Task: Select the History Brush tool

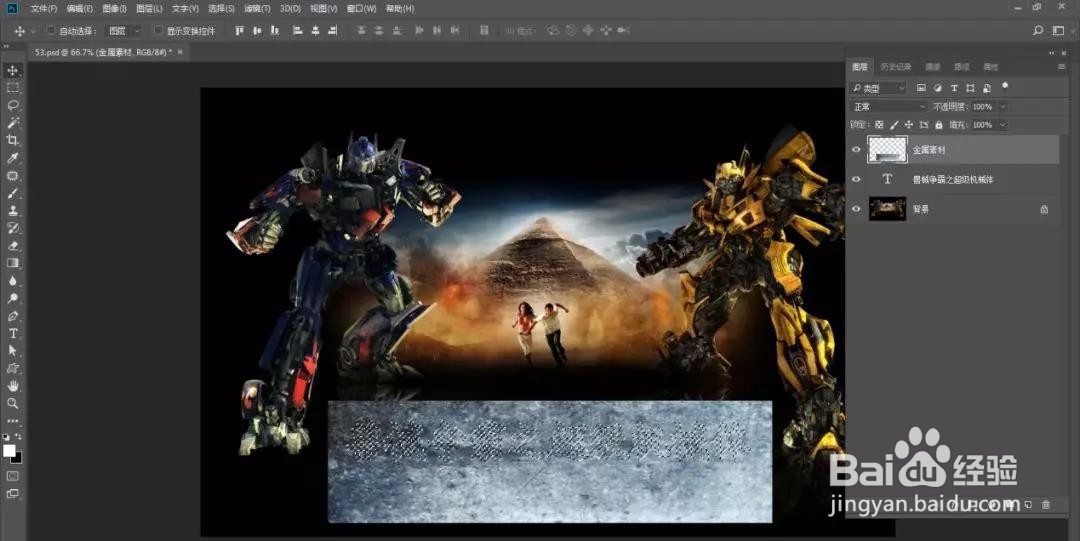Action: click(x=12, y=228)
